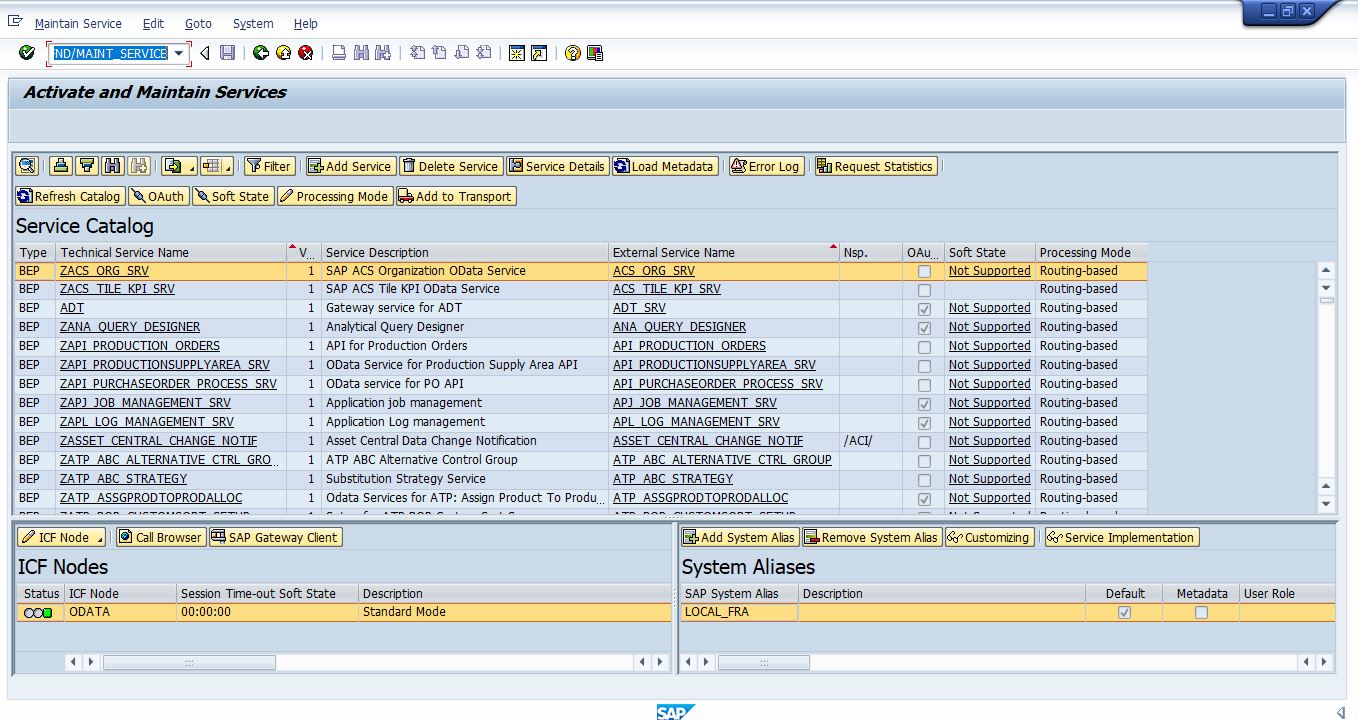Select the Back navigation arrow icon
The width and height of the screenshot is (1358, 720).
point(204,55)
